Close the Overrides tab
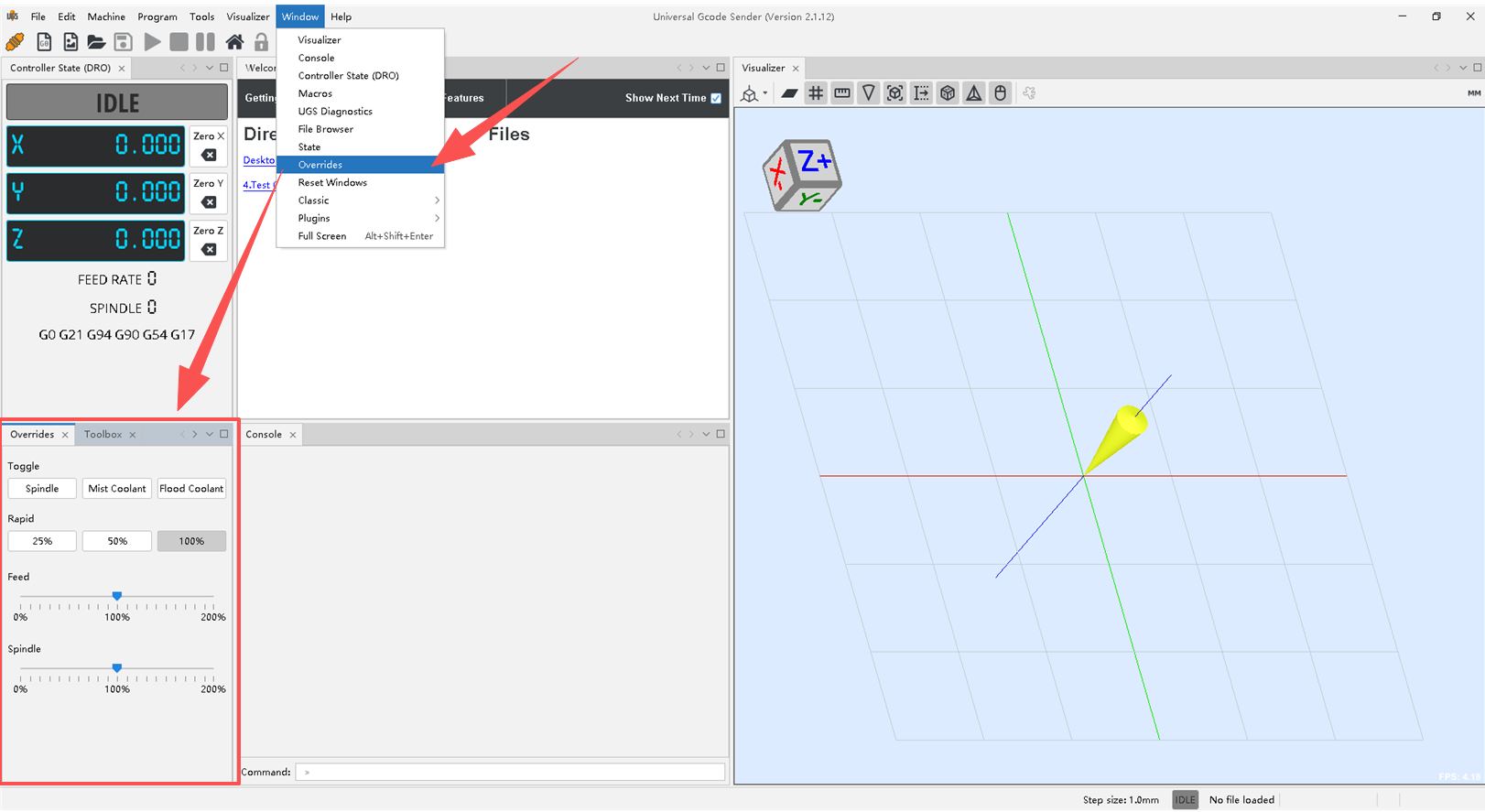The image size is (1485, 812). (65, 435)
